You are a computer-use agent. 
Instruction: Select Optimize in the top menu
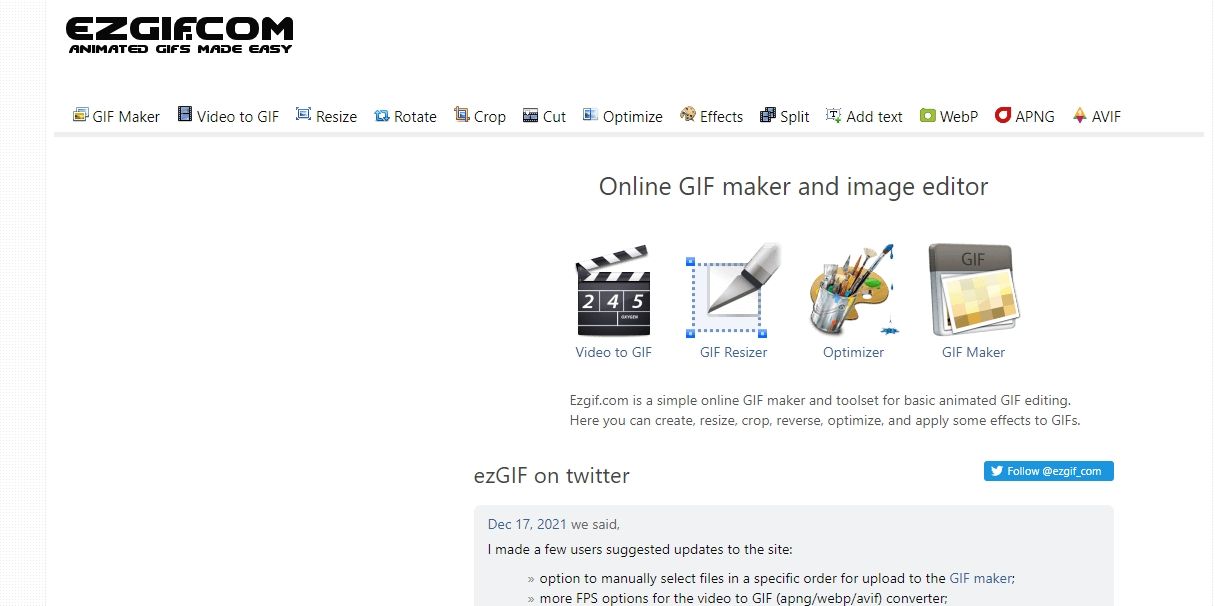pos(633,117)
